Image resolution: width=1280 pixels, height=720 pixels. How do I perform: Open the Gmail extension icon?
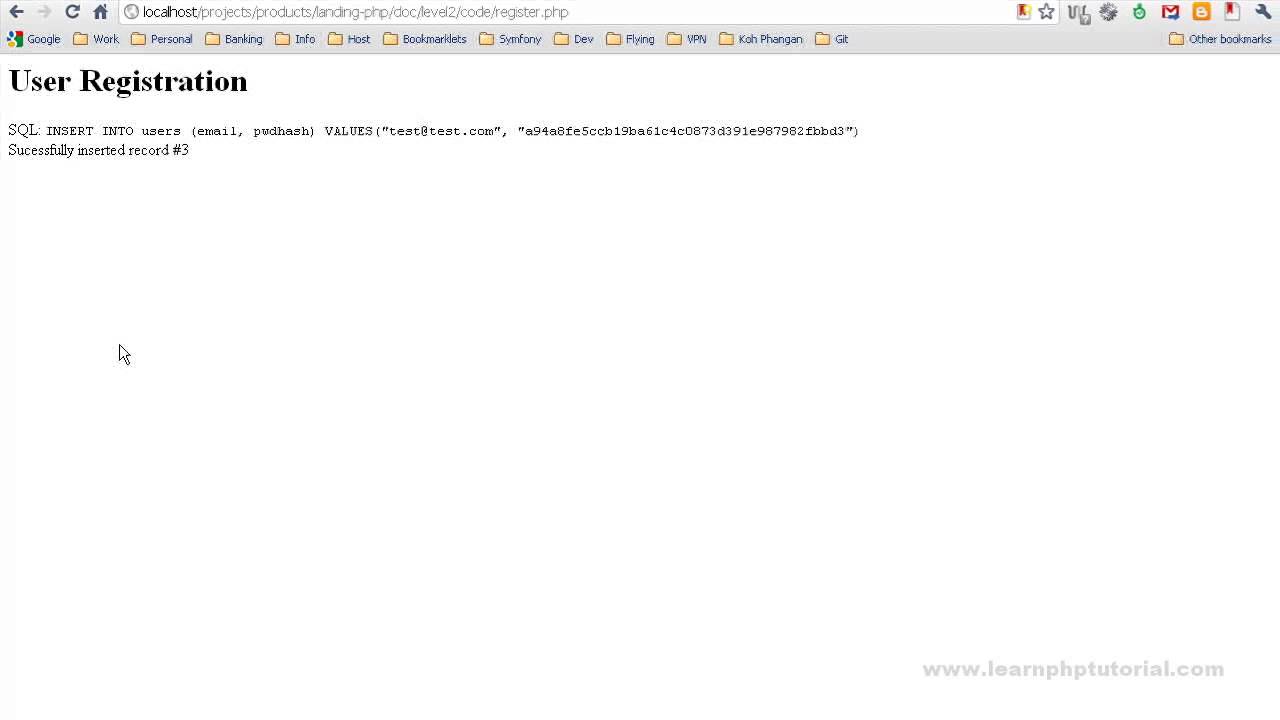[1170, 12]
